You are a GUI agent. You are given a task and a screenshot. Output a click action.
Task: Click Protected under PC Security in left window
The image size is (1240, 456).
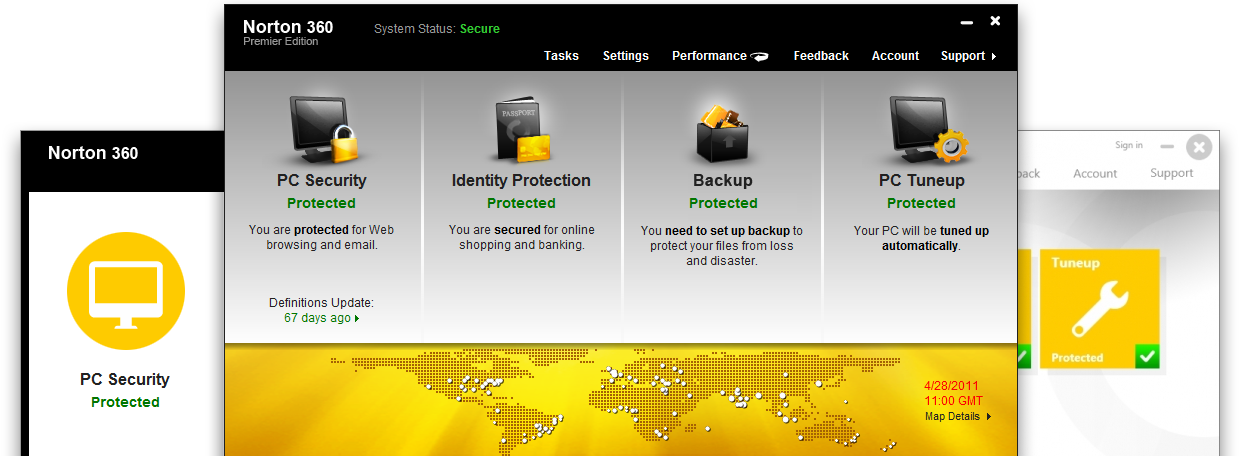(x=125, y=402)
